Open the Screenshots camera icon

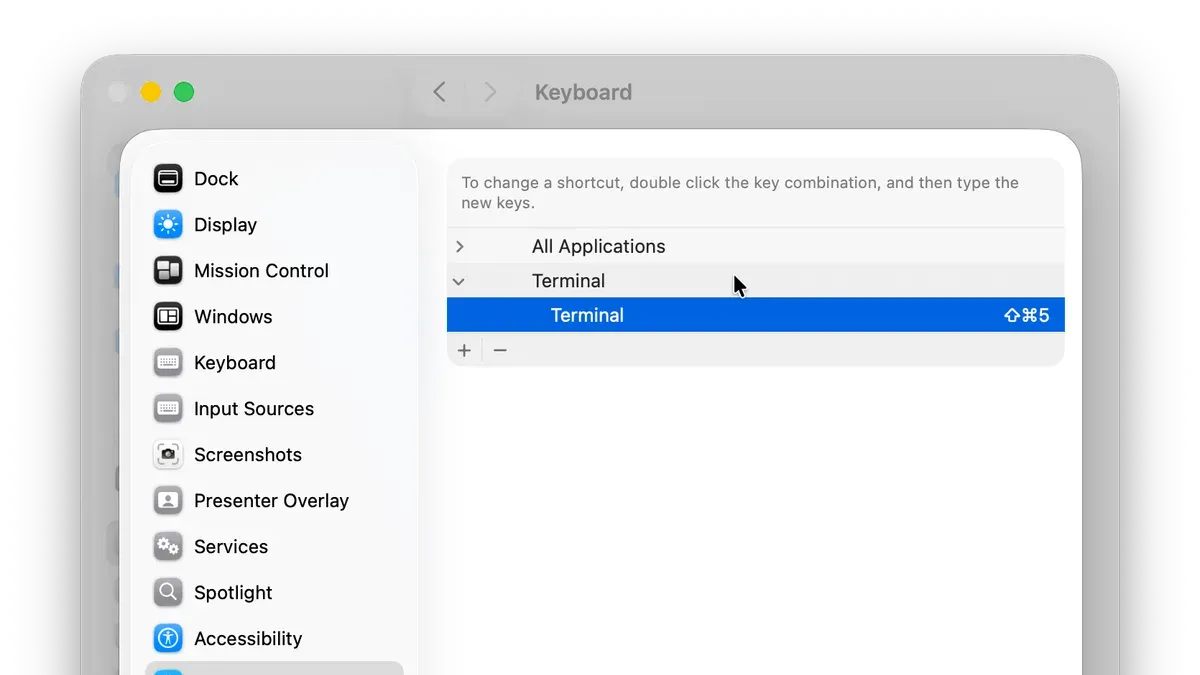[168, 455]
